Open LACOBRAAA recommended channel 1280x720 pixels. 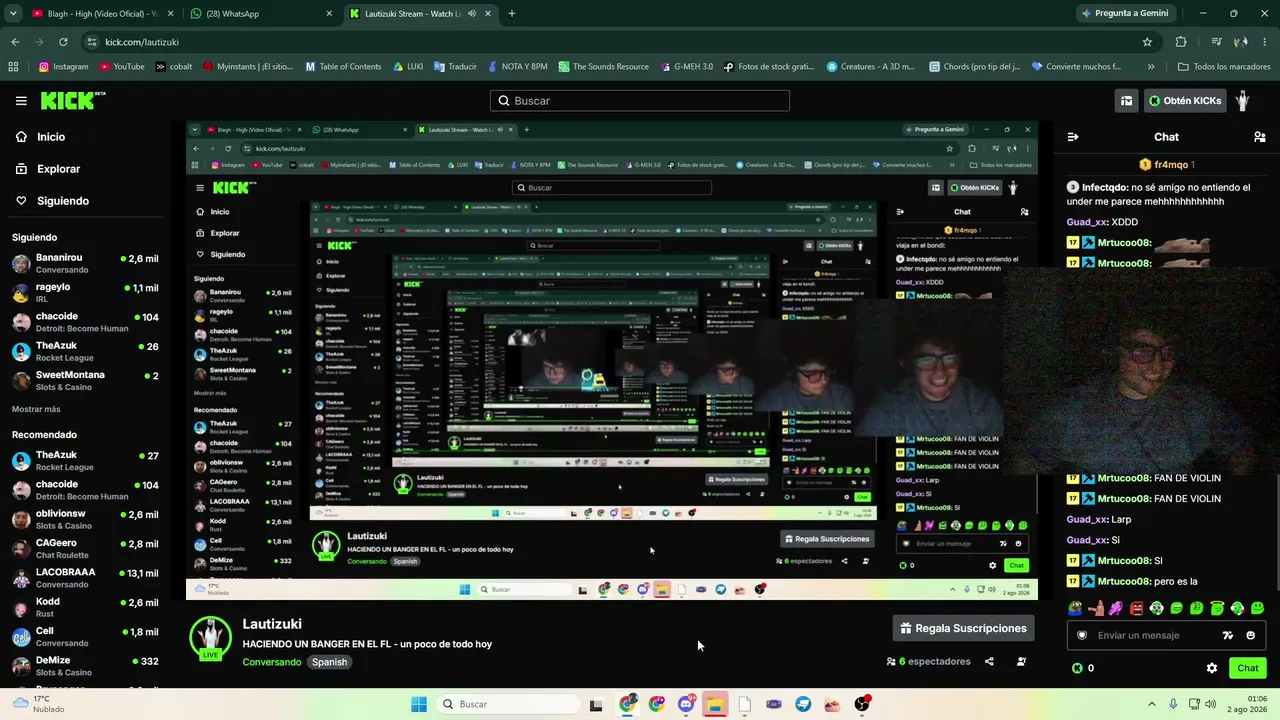coord(85,578)
